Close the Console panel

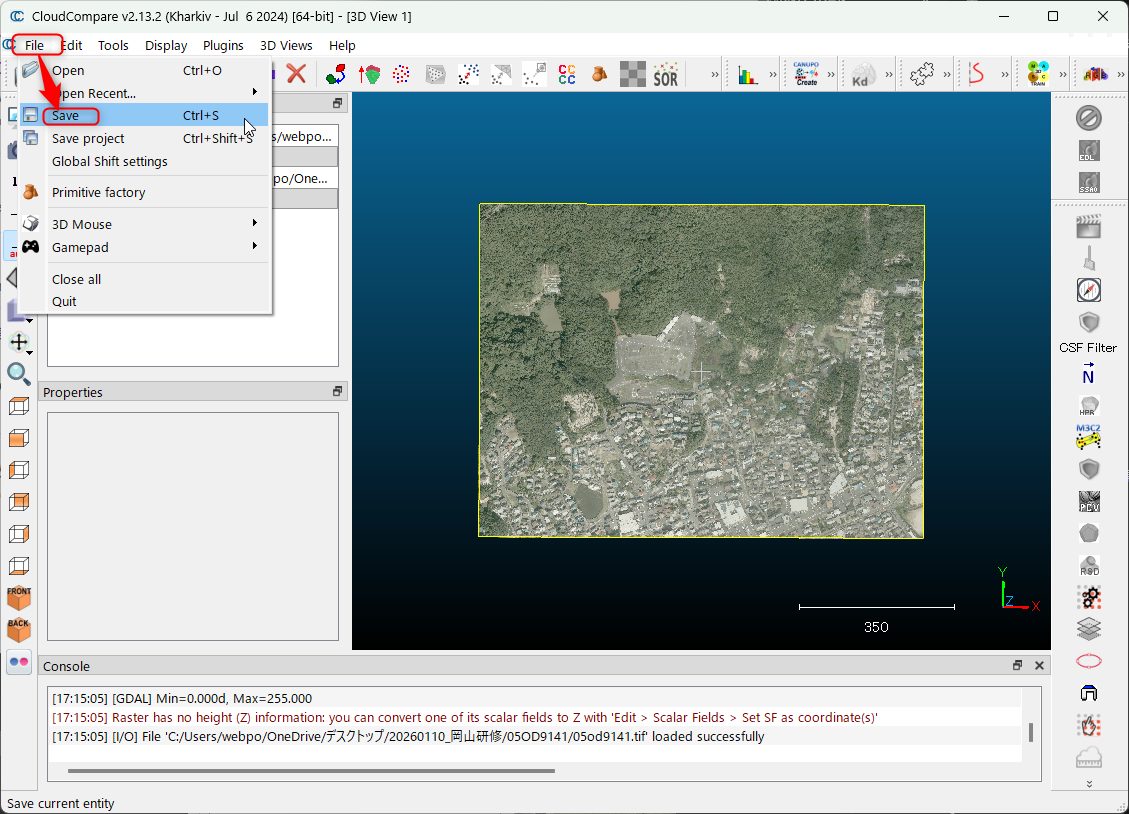click(1039, 666)
